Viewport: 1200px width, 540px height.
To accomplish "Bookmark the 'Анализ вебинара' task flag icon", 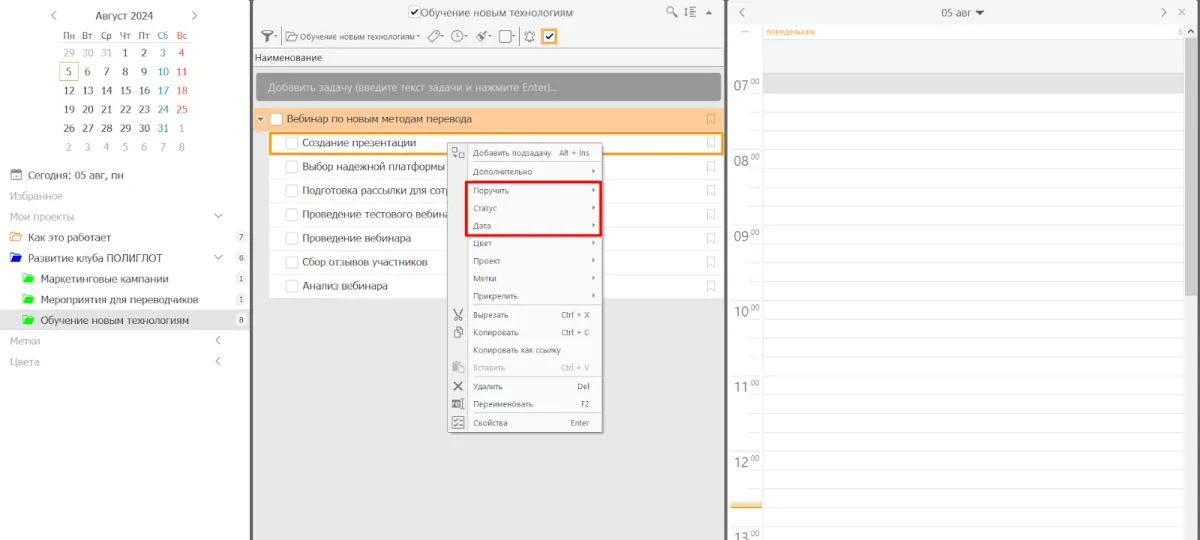I will (x=711, y=286).
